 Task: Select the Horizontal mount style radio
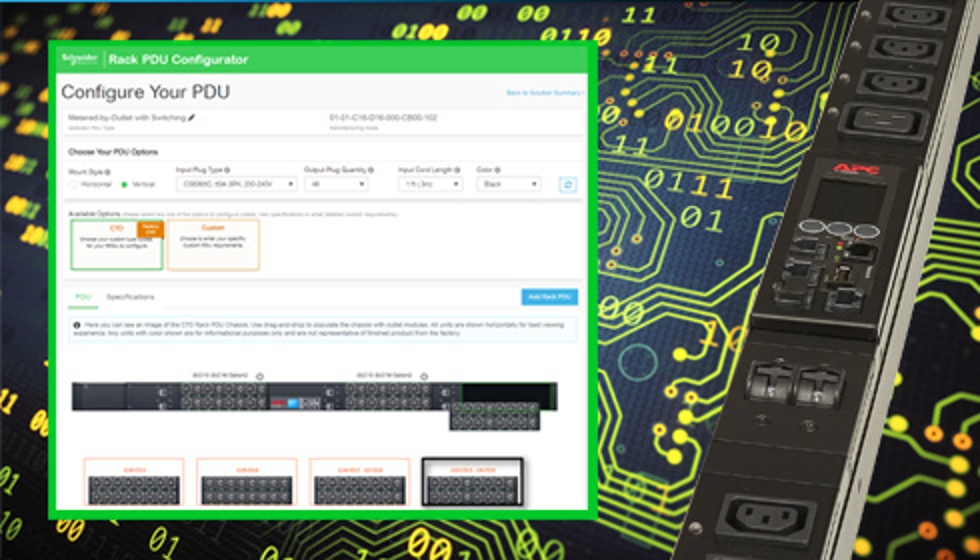coord(73,185)
